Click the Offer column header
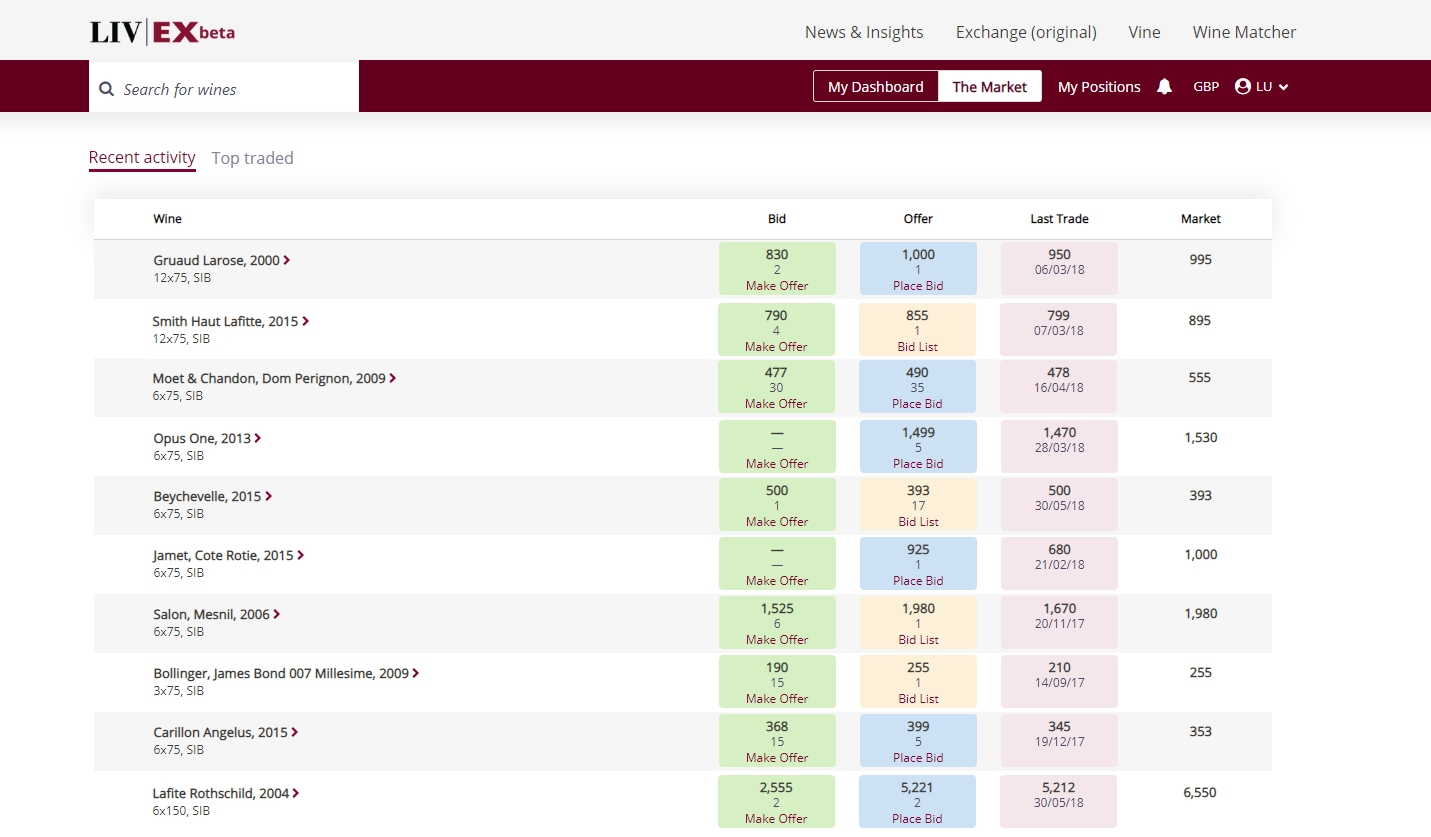The width and height of the screenshot is (1431, 837). click(x=918, y=219)
